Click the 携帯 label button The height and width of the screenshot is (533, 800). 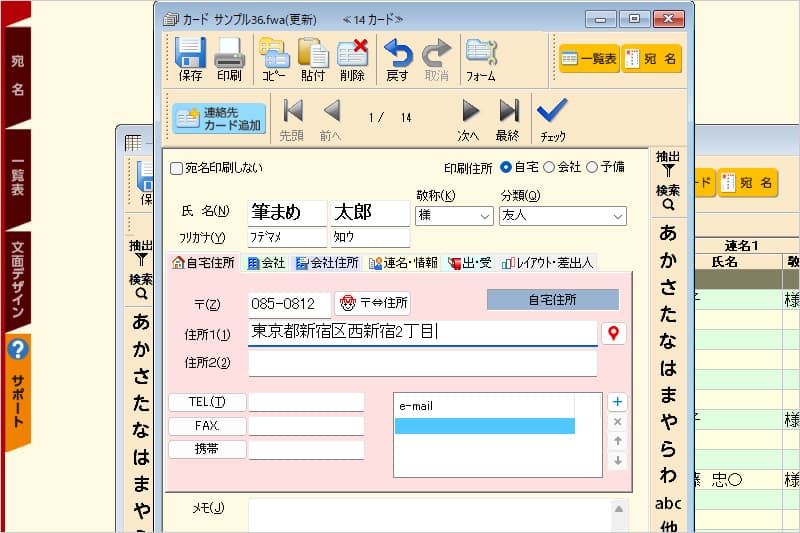[x=207, y=449]
